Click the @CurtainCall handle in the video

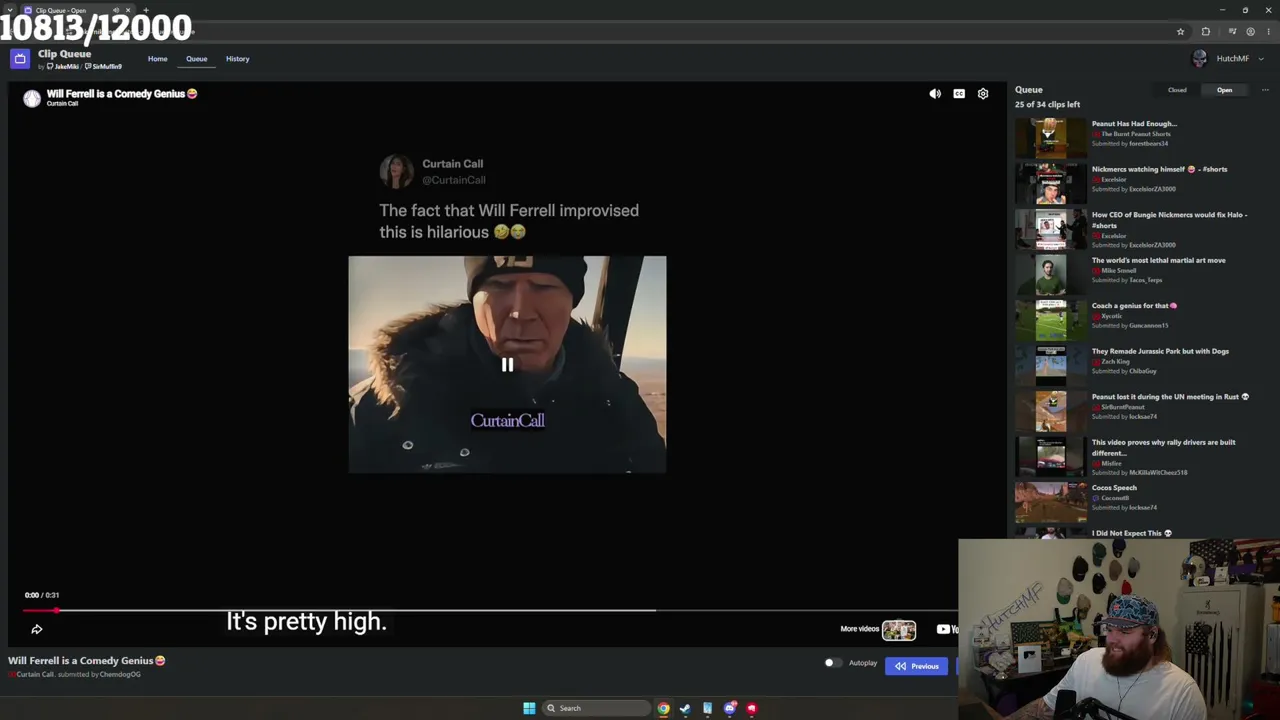(x=454, y=180)
